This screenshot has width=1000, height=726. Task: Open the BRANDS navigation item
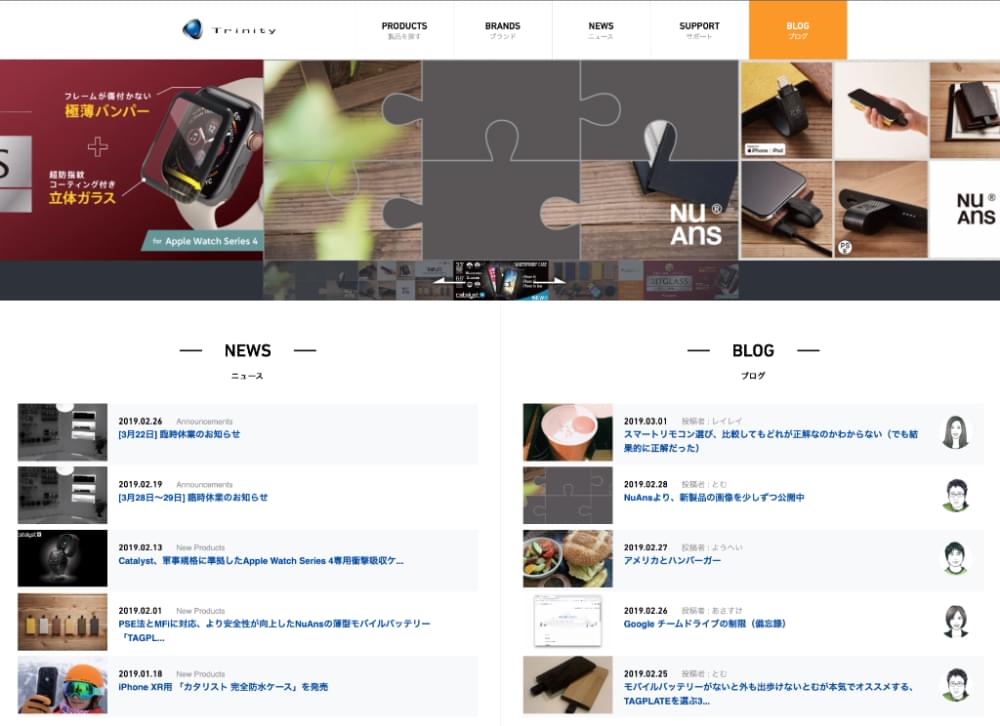click(x=502, y=30)
